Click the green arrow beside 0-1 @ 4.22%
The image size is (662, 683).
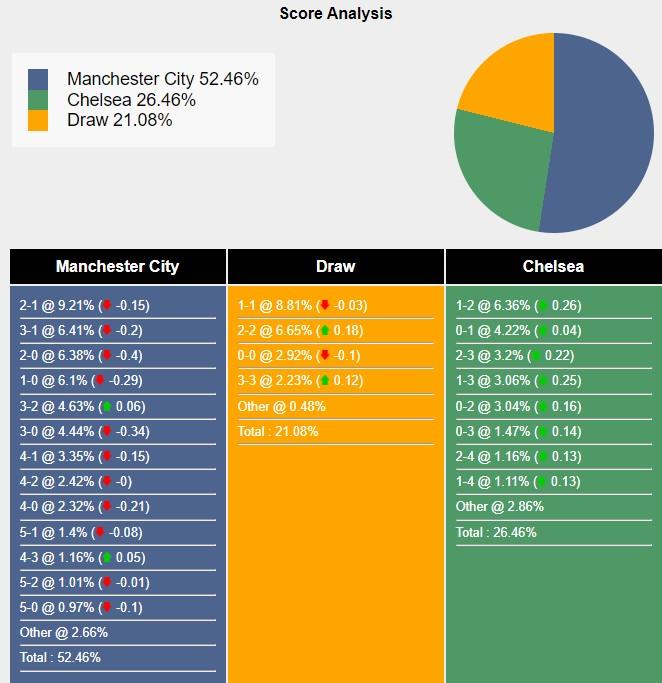pos(543,330)
